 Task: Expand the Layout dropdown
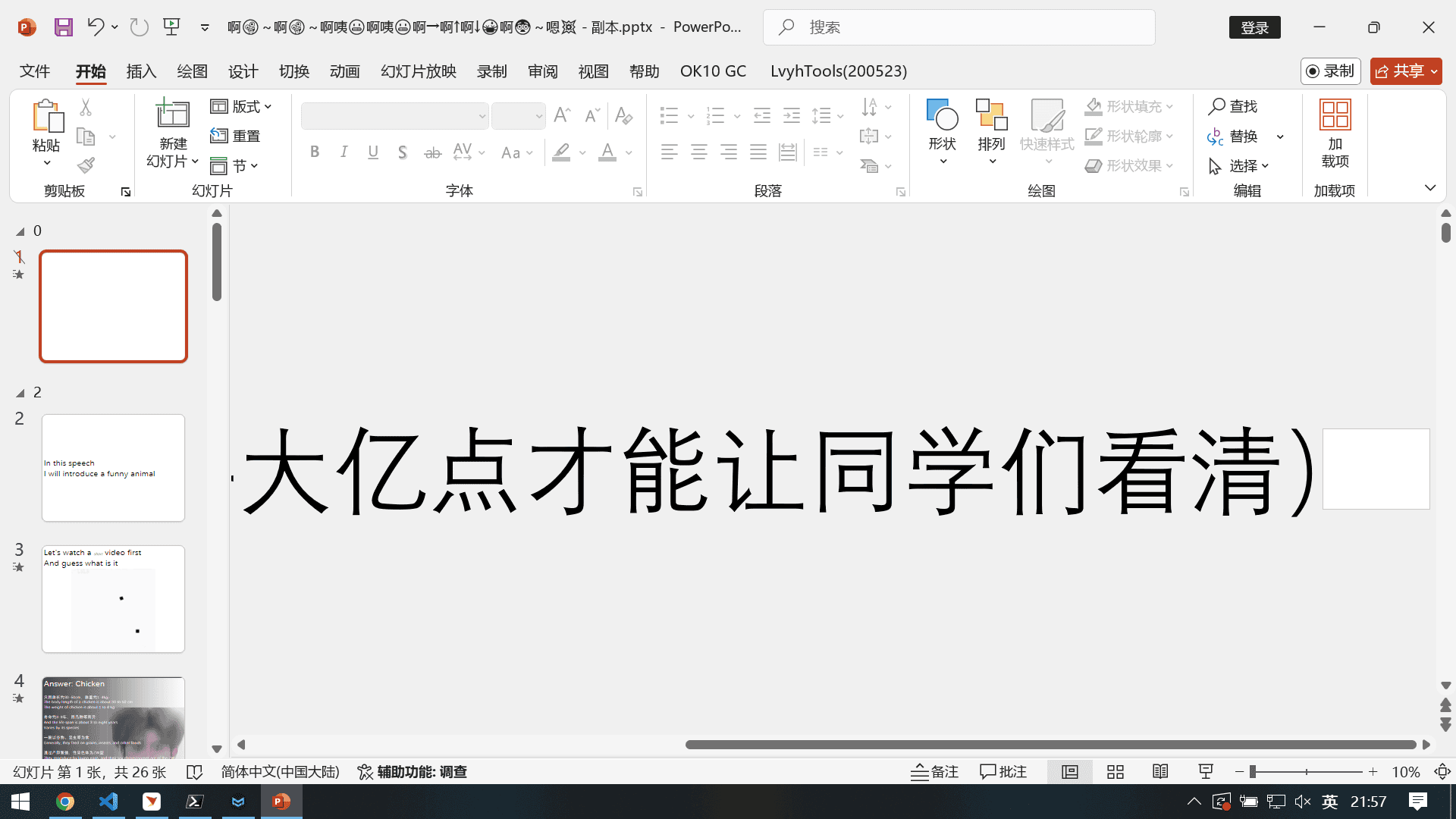[241, 106]
